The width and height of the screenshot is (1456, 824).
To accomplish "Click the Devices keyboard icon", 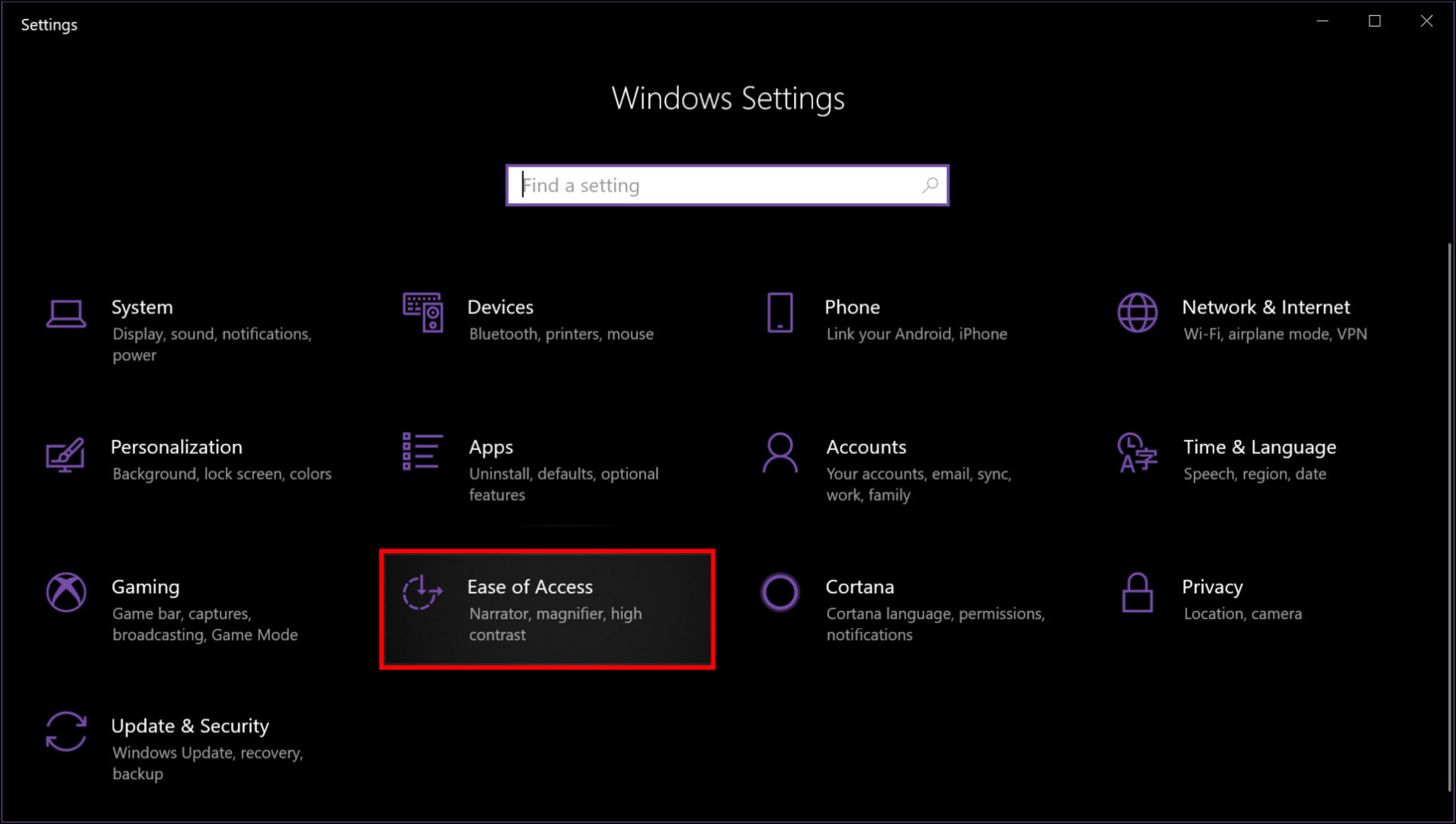I will [422, 314].
